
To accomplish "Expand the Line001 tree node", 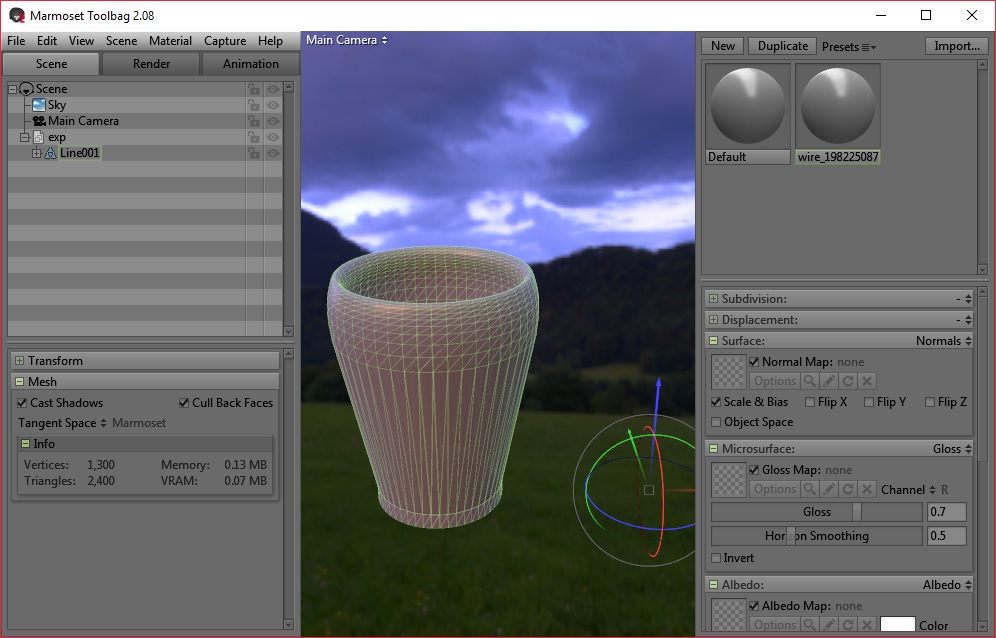I will pos(37,153).
